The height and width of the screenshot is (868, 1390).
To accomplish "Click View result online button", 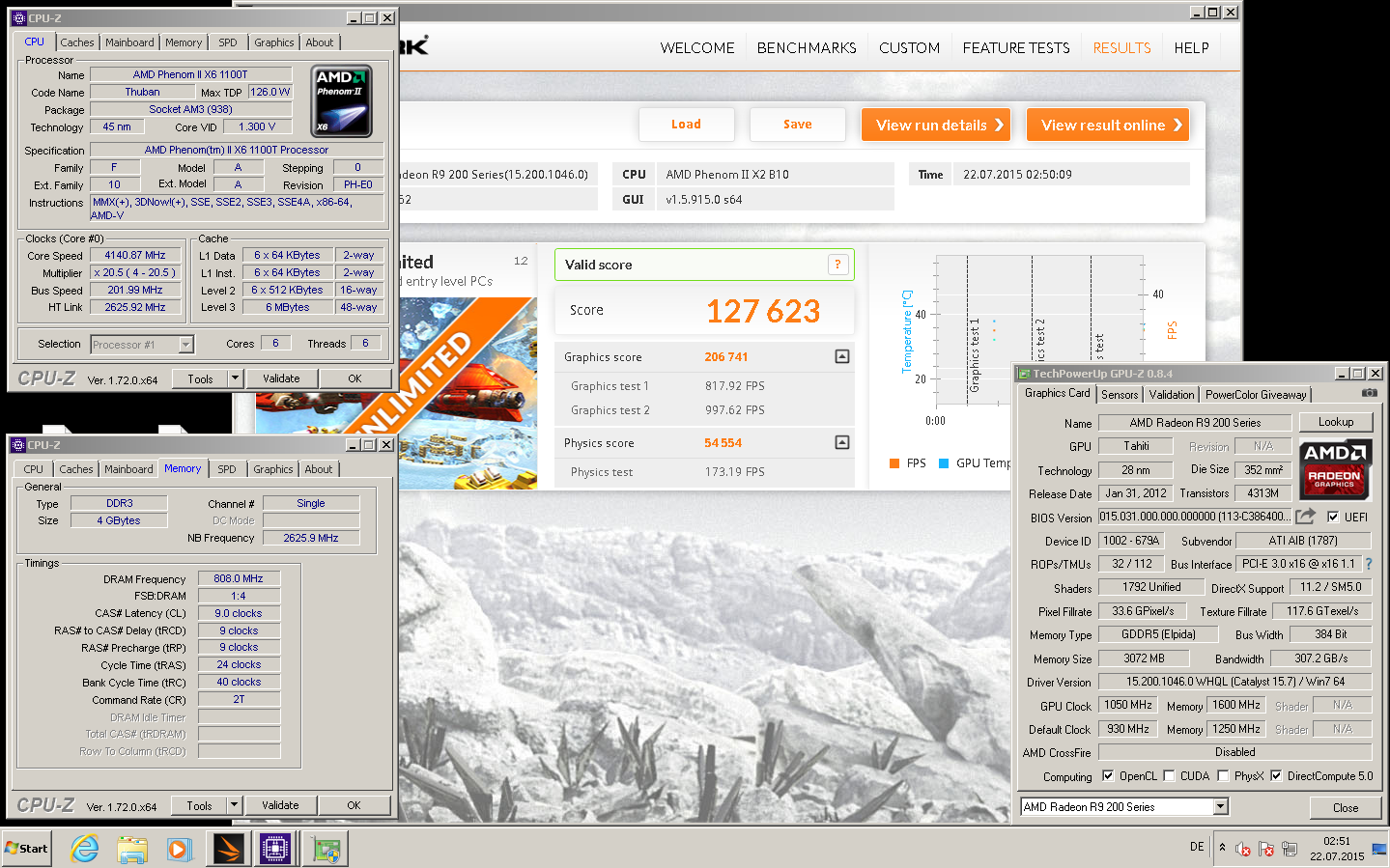I will point(1108,125).
